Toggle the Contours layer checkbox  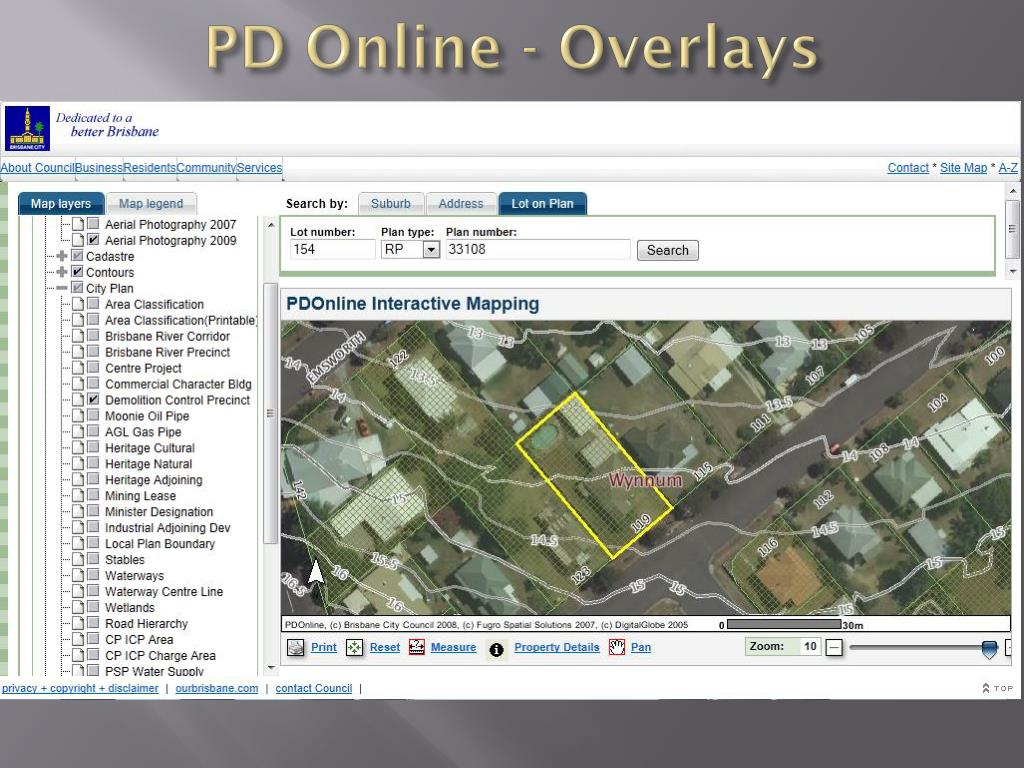pos(77,272)
